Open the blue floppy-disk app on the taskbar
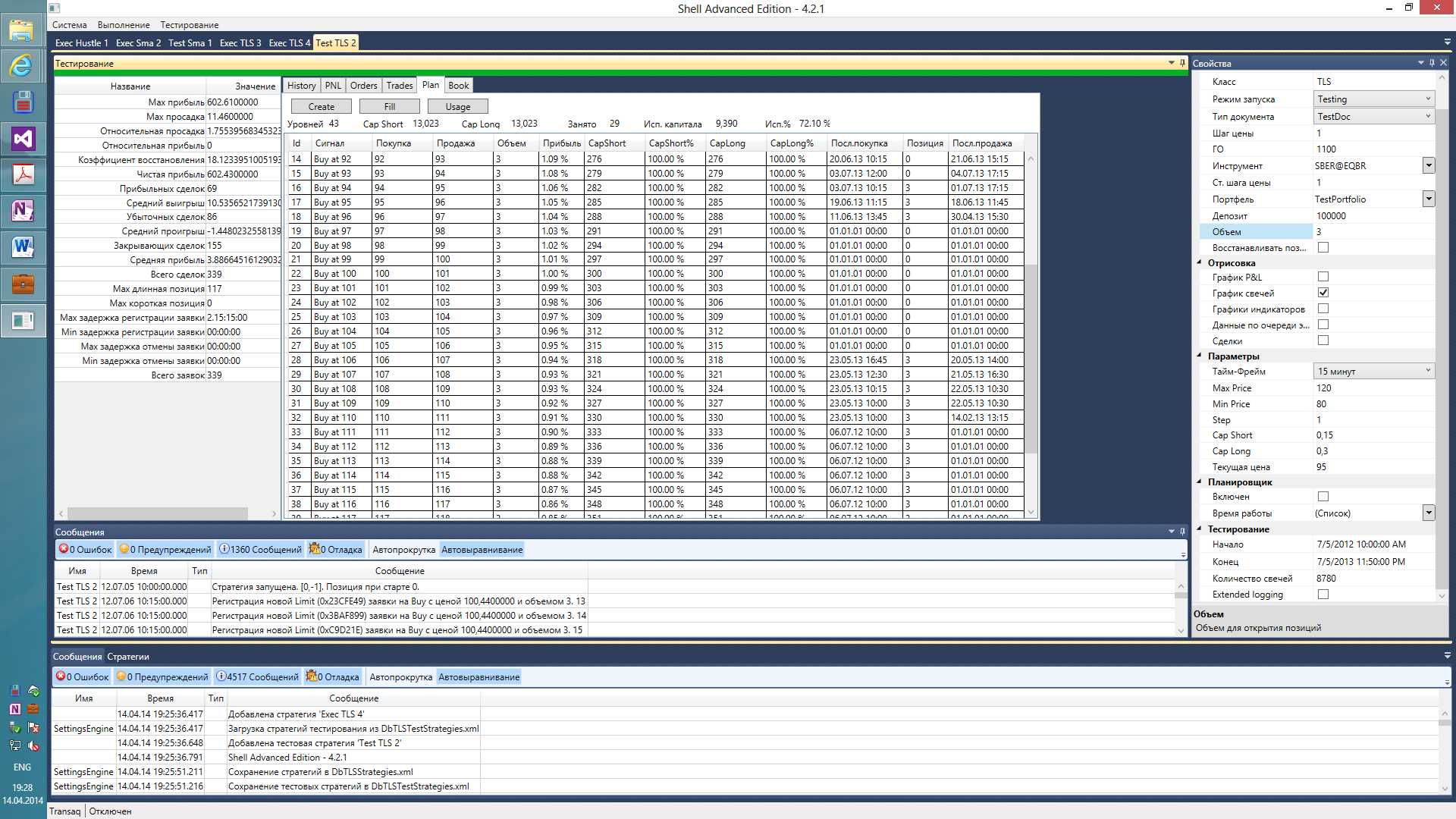The image size is (1456, 819). pos(22,102)
